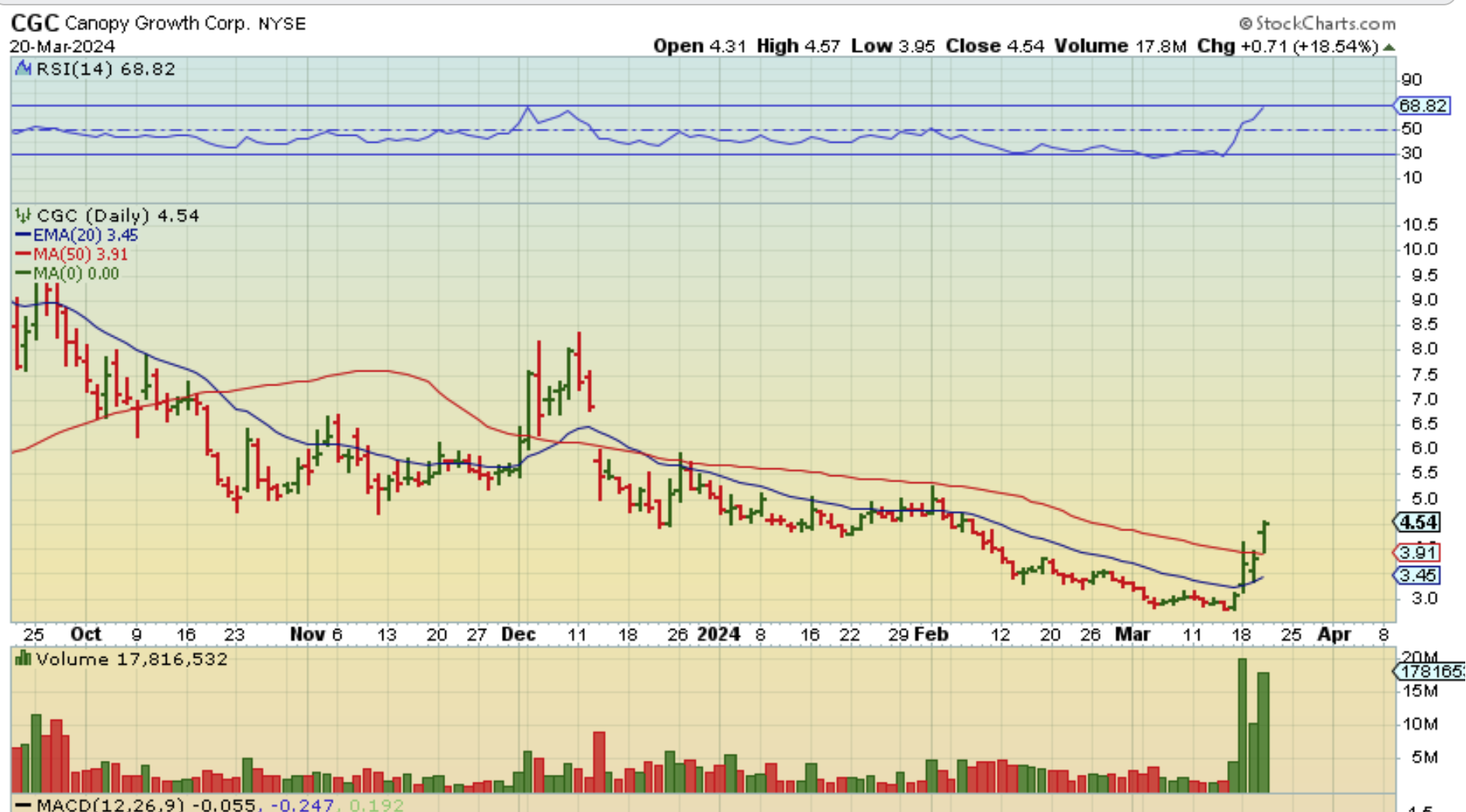Click the Chg +0.71 (+18.54%) value
This screenshot has height=812, width=1466.
click(1288, 47)
